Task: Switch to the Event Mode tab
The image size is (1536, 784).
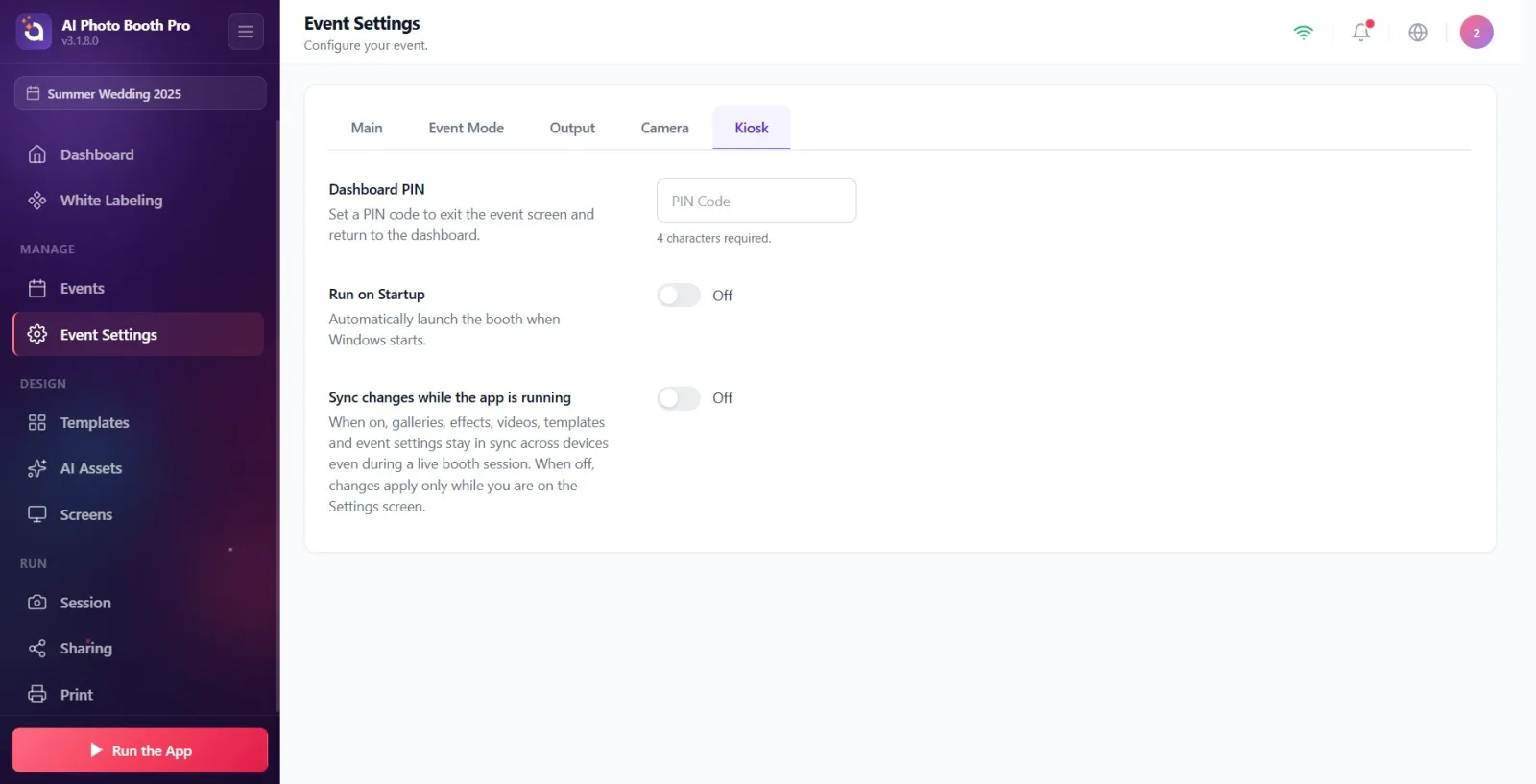Action: [x=466, y=128]
